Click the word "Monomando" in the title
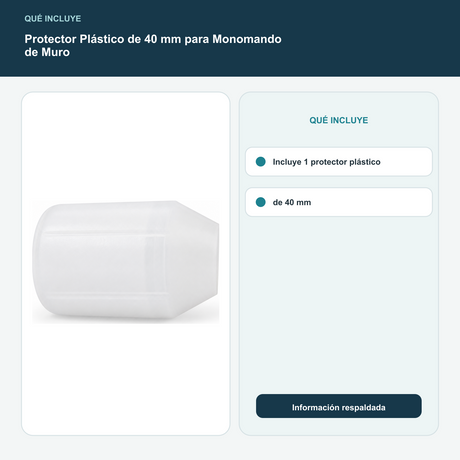460x460 pixels. [x=247, y=39]
